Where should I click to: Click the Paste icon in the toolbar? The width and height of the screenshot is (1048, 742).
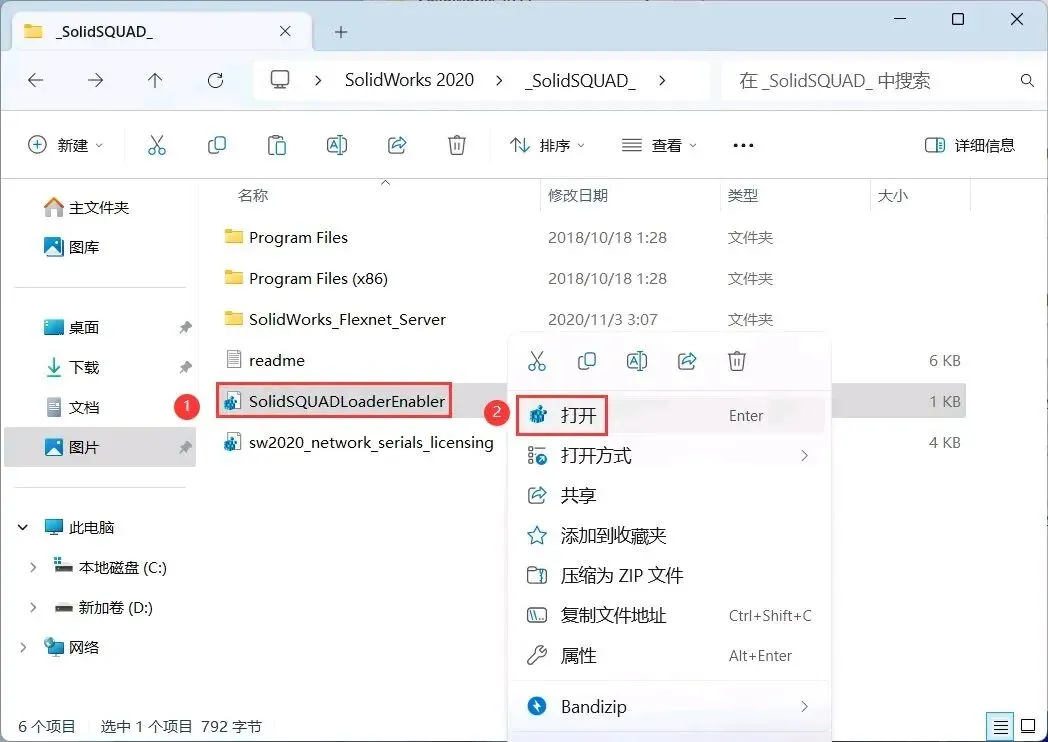(277, 145)
